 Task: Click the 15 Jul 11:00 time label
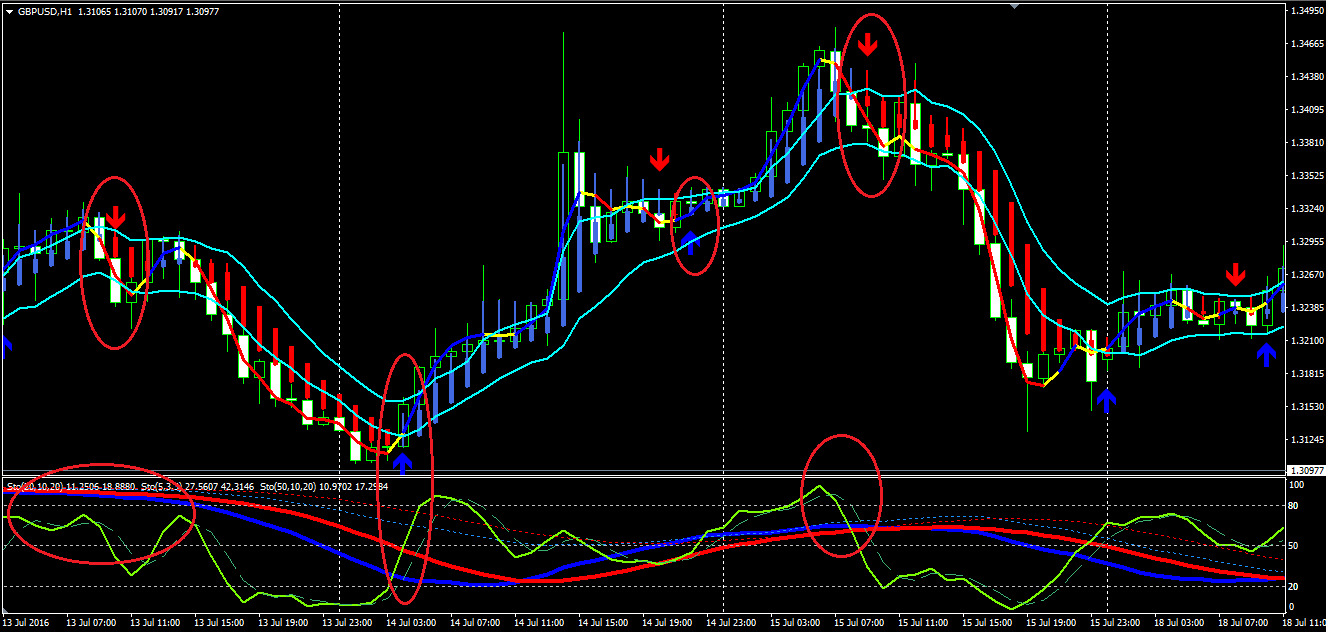[x=924, y=623]
